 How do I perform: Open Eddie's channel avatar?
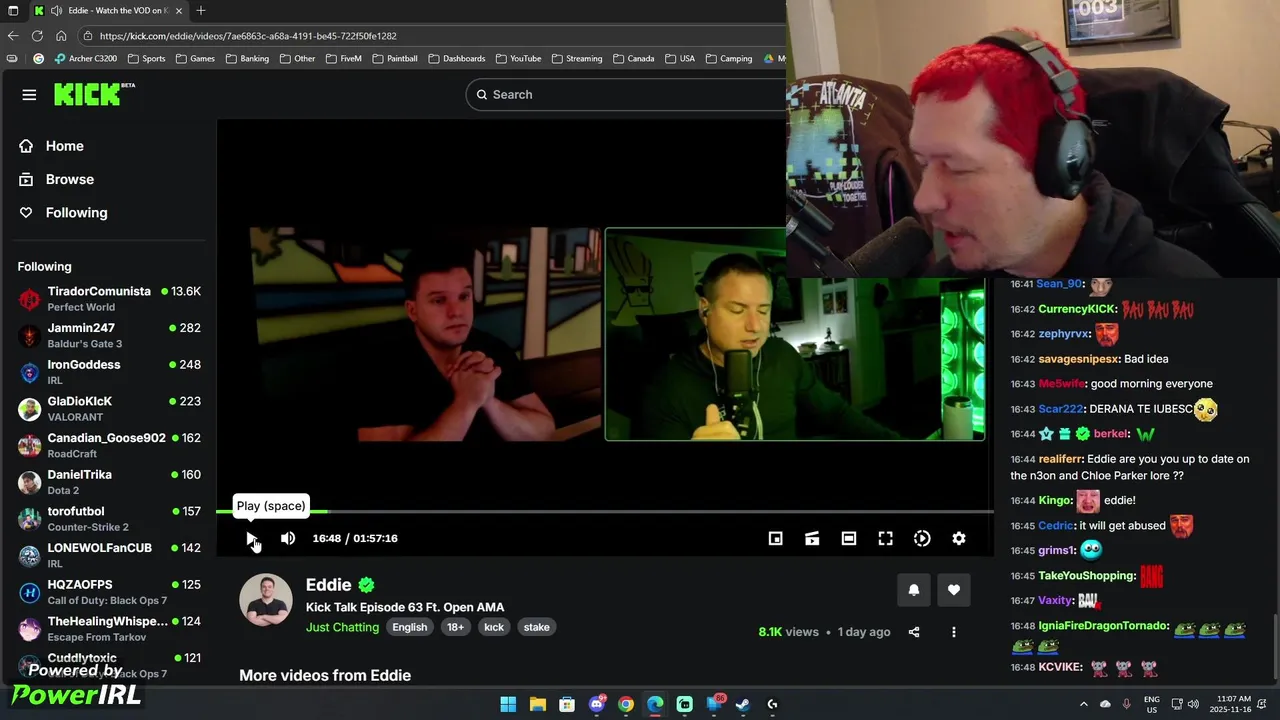click(x=266, y=600)
